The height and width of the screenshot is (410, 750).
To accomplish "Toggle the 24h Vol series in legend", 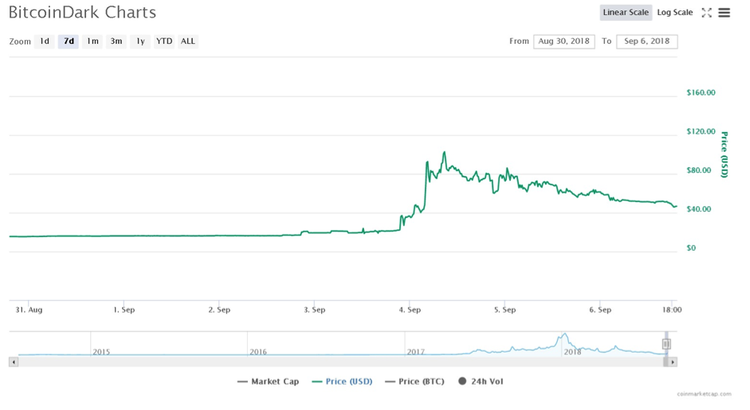I will (x=481, y=381).
